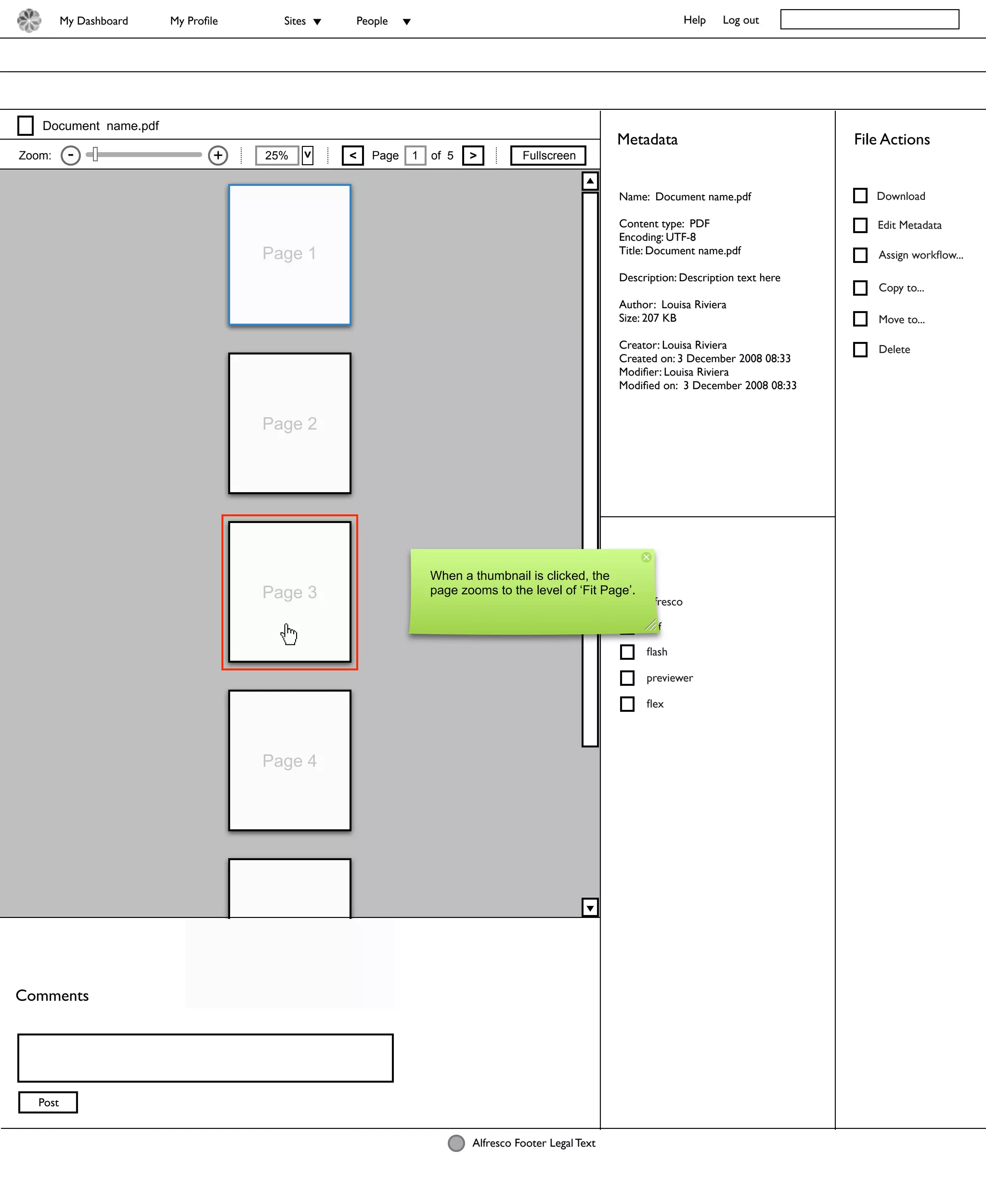The image size is (986, 1204).
Task: Go to previous page arrow button
Action: (x=353, y=156)
